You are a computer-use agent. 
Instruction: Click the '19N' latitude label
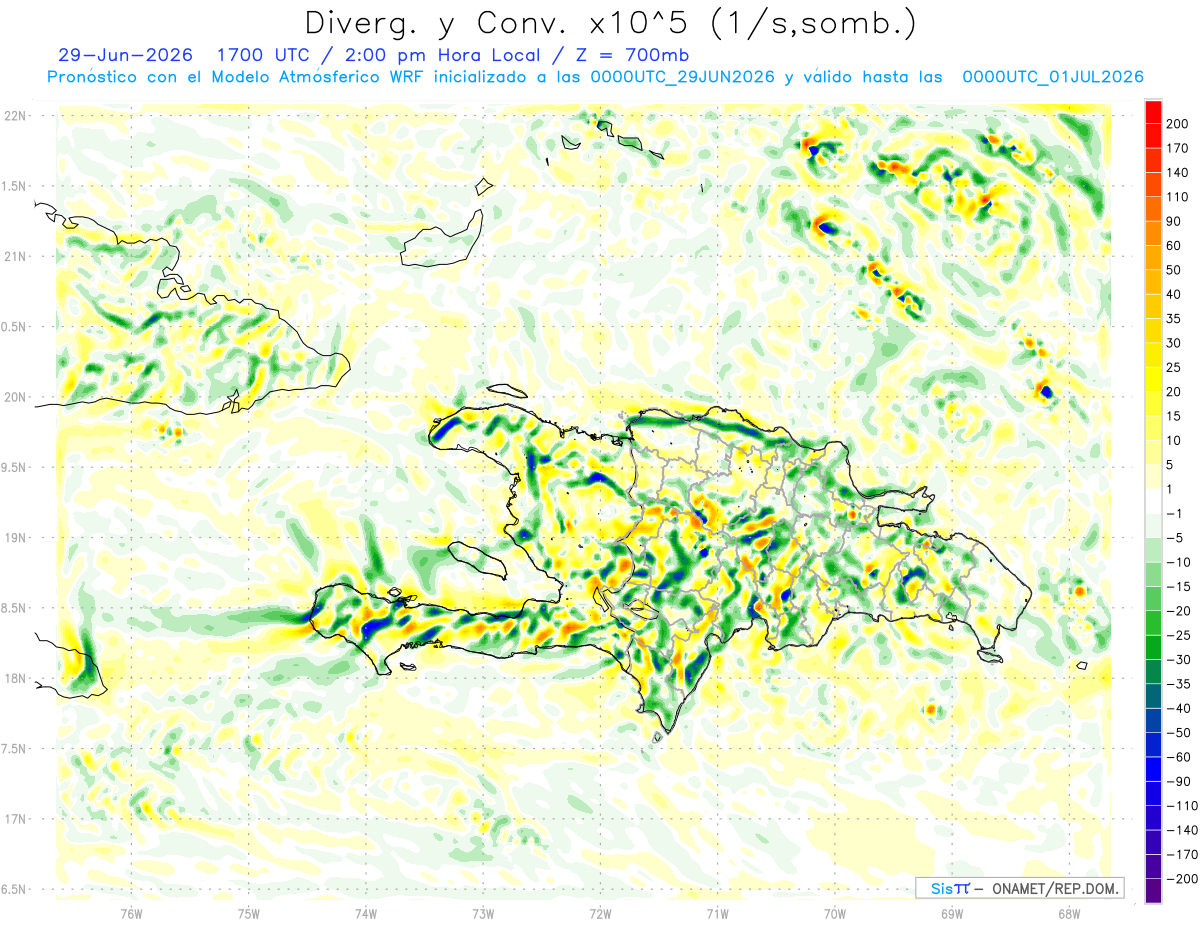click(15, 538)
